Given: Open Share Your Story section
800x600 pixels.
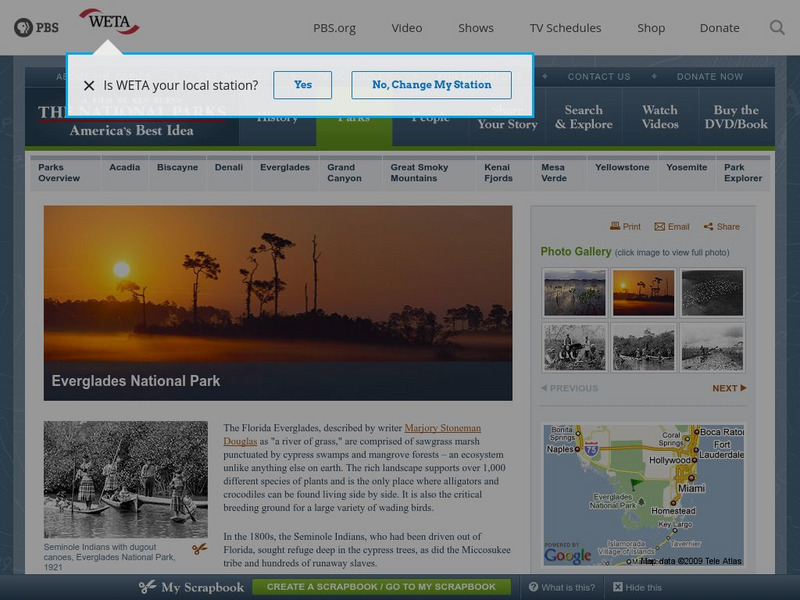Looking at the screenshot, I should (507, 120).
